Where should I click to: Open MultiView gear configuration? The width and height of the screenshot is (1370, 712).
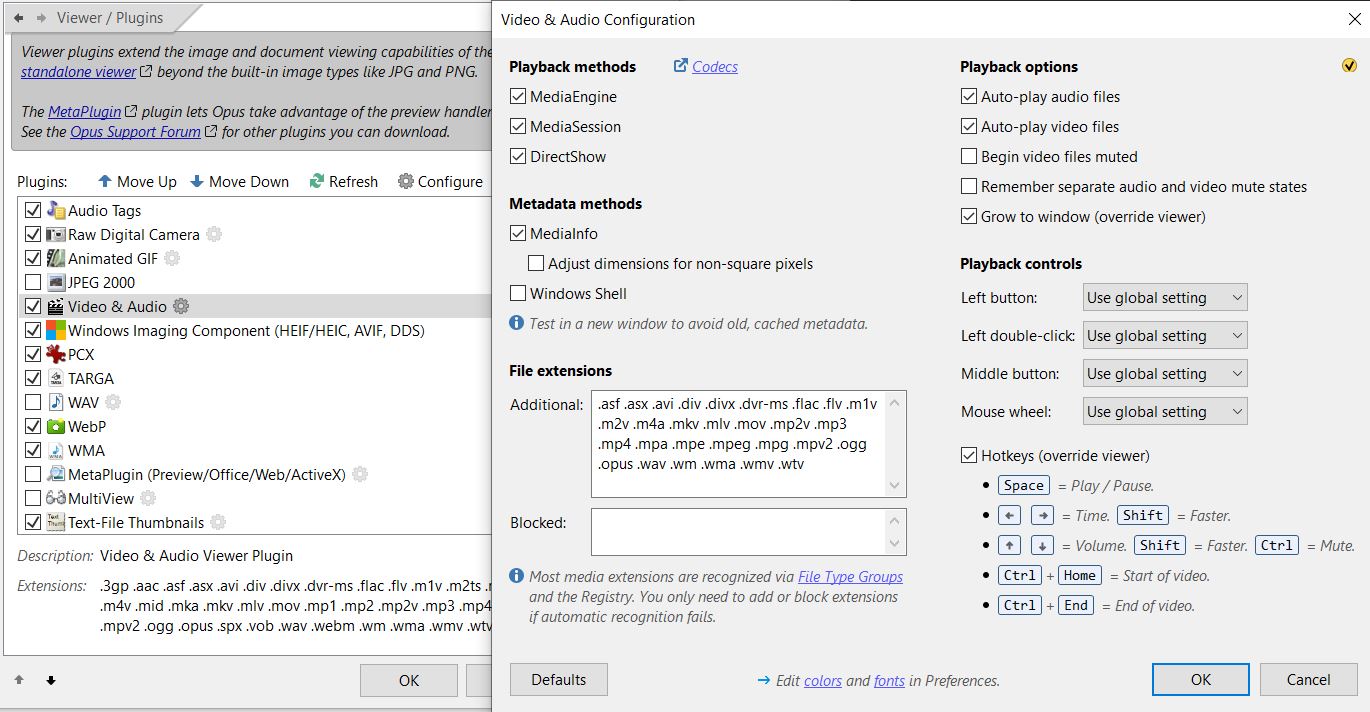(148, 498)
